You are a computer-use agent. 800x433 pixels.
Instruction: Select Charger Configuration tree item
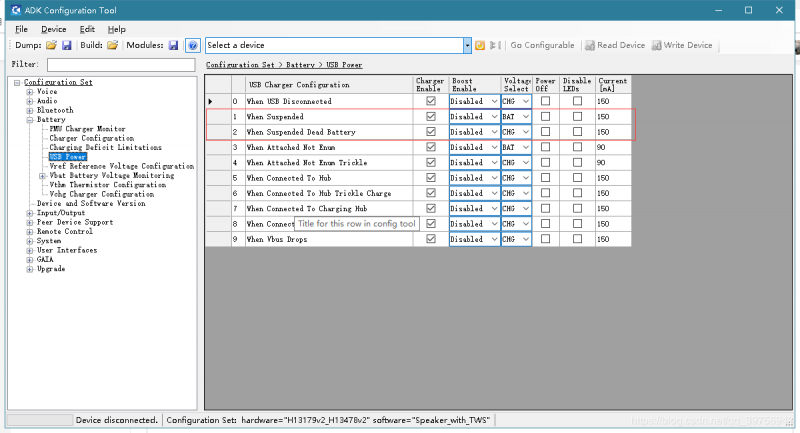(x=92, y=138)
